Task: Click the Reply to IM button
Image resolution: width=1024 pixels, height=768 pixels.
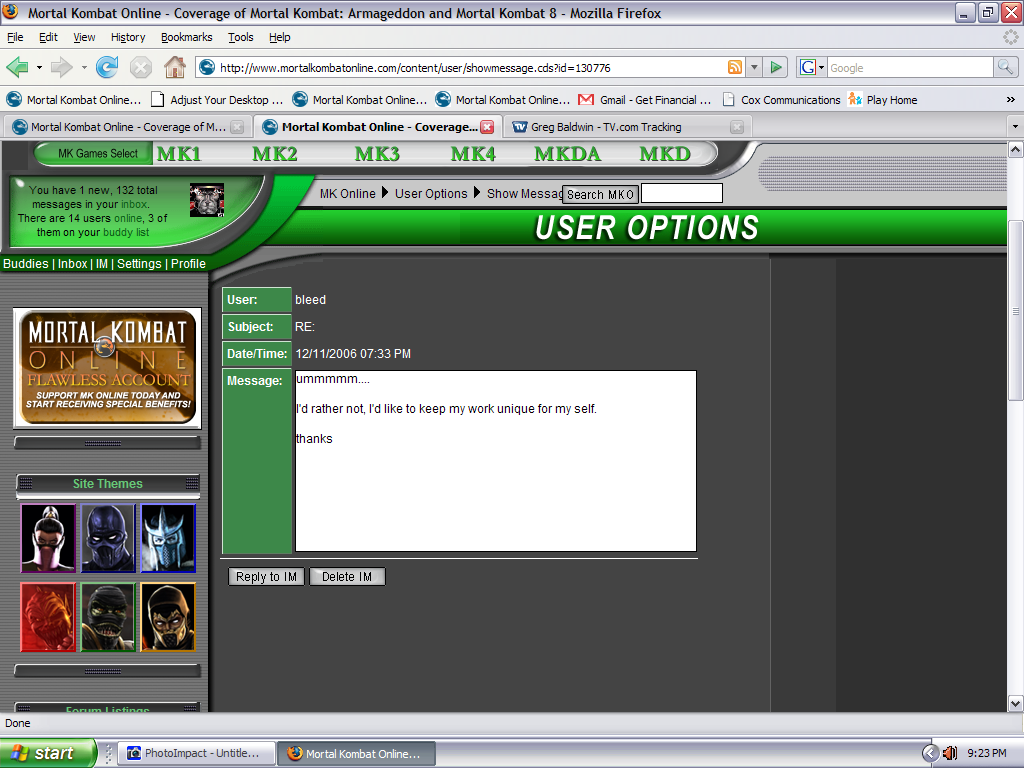Action: 266,577
